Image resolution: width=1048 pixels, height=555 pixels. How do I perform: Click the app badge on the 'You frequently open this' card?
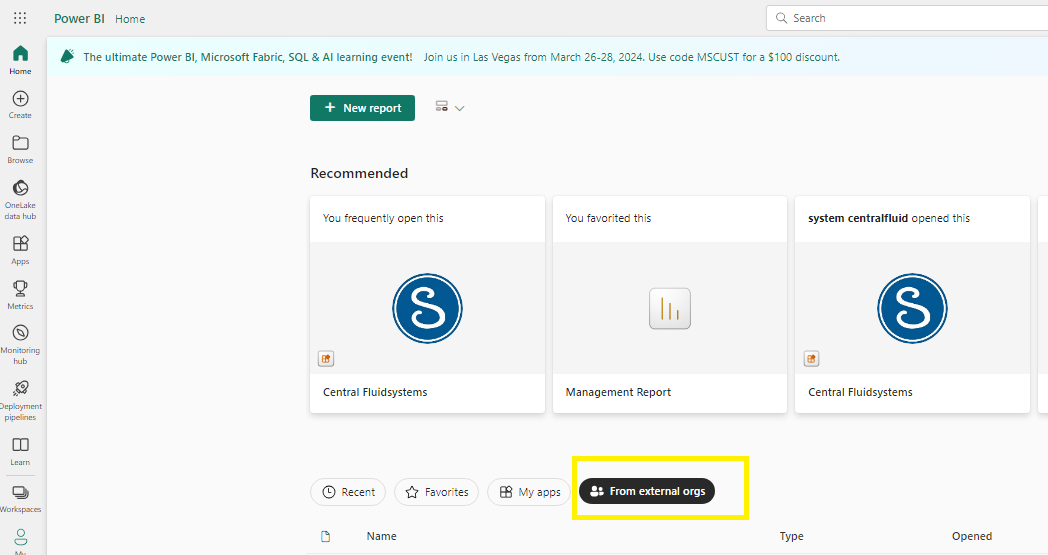click(x=326, y=358)
